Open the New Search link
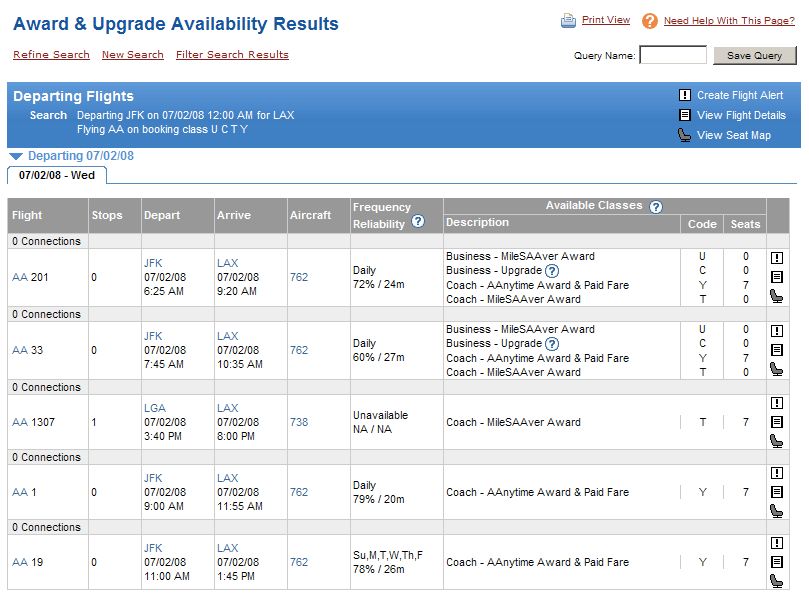The image size is (809, 598). coord(133,55)
